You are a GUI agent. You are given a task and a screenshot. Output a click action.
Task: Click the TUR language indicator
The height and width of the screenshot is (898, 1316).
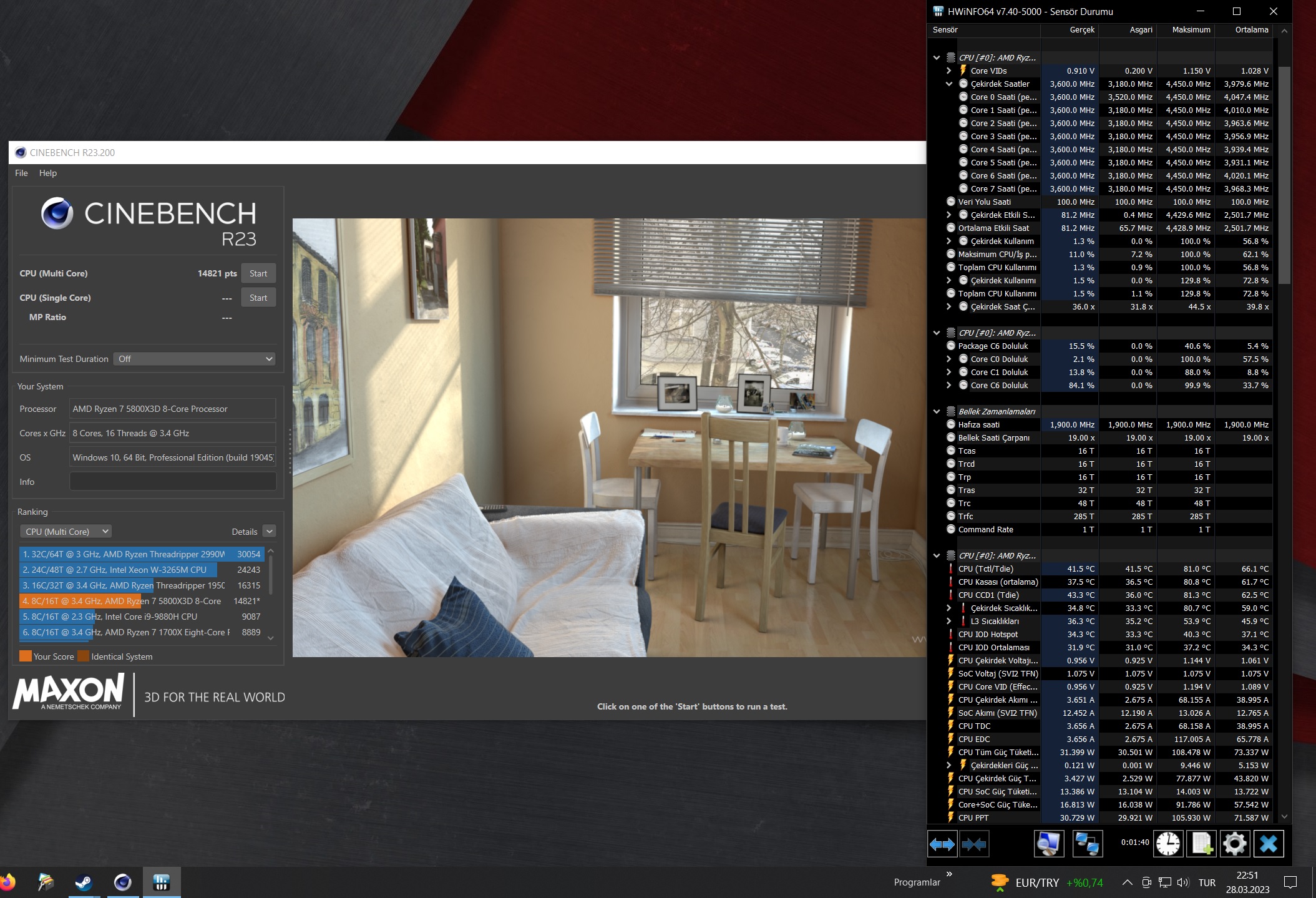tap(1207, 882)
